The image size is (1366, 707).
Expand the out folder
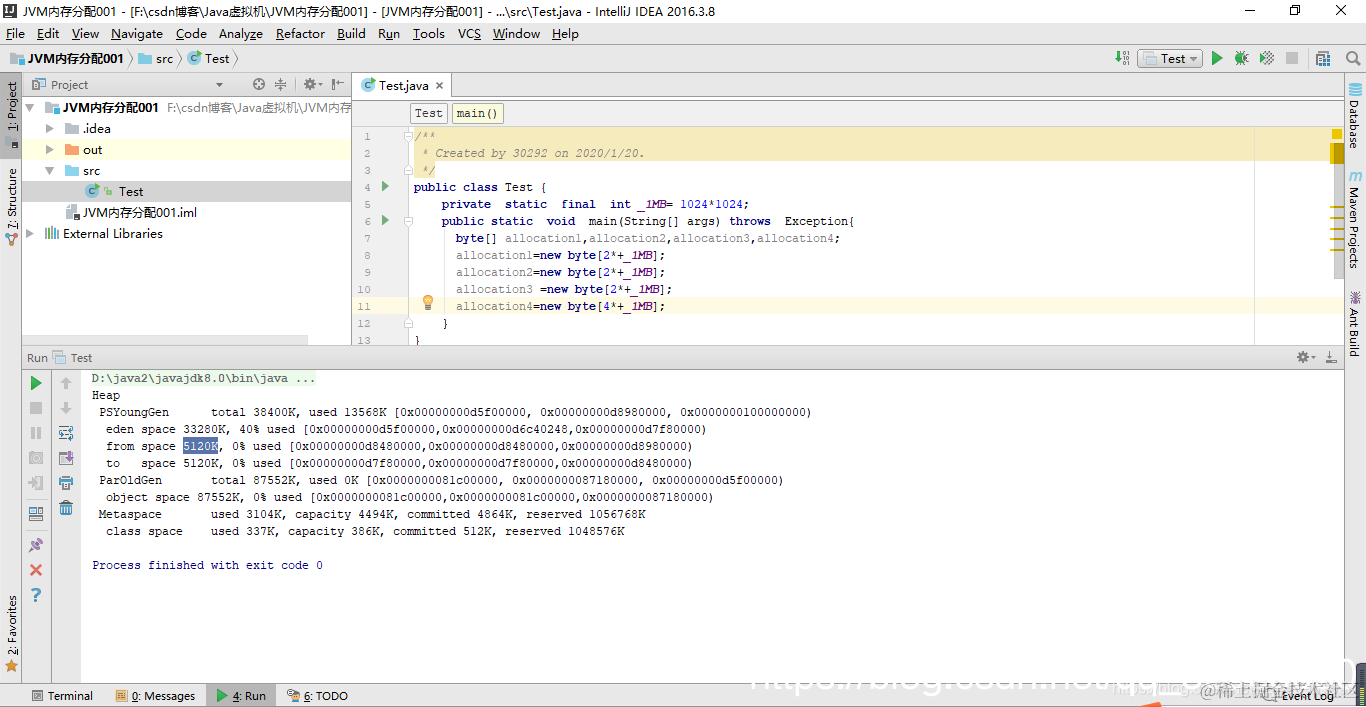50,149
